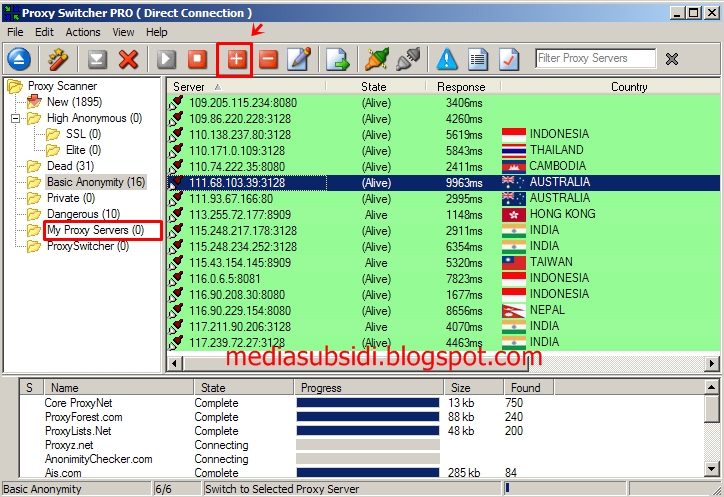Viewport: 724px width, 497px height.
Task: Click the red minus remove proxy icon
Action: tap(268, 59)
